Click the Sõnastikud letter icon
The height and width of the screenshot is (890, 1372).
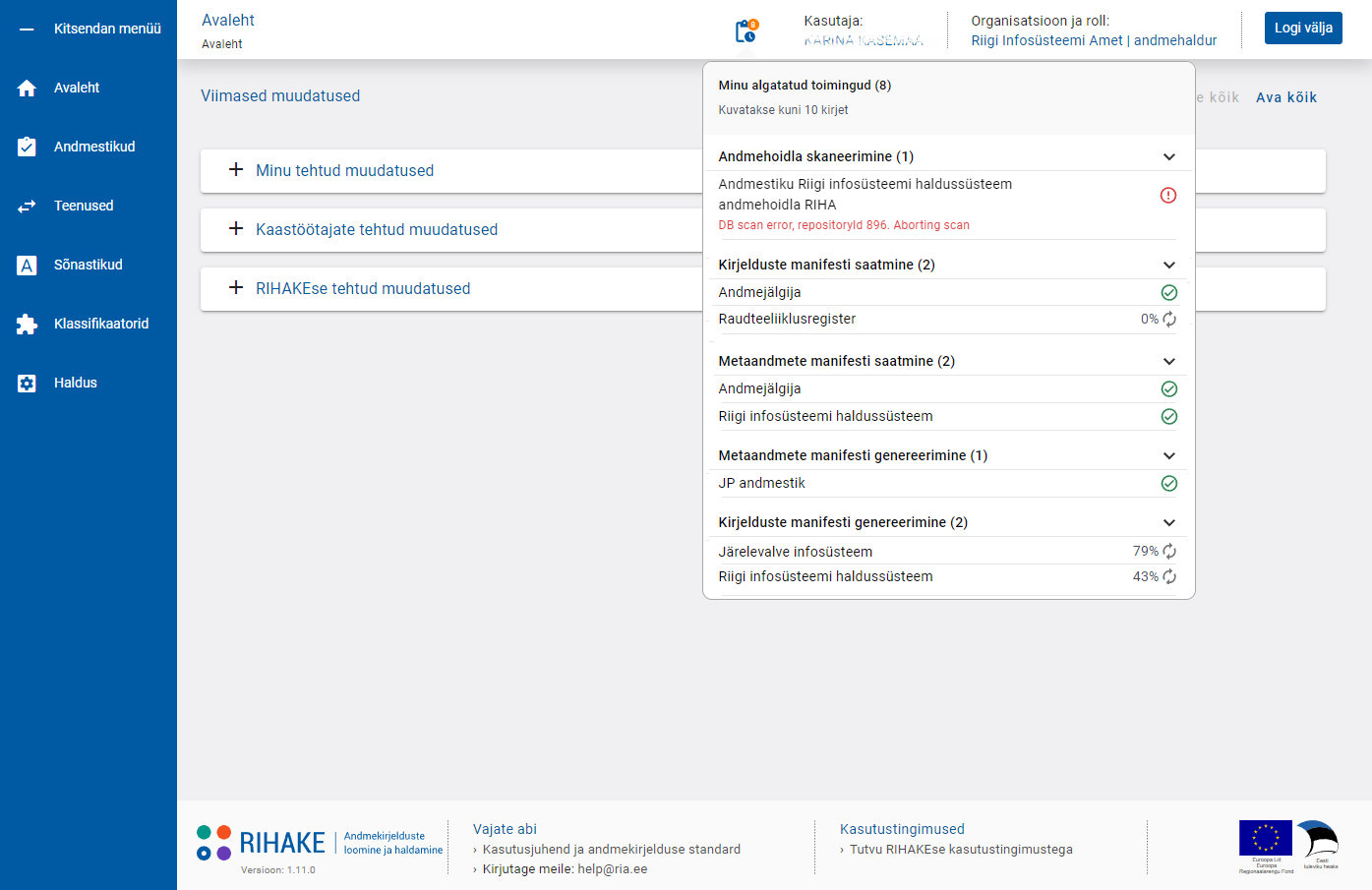(27, 265)
